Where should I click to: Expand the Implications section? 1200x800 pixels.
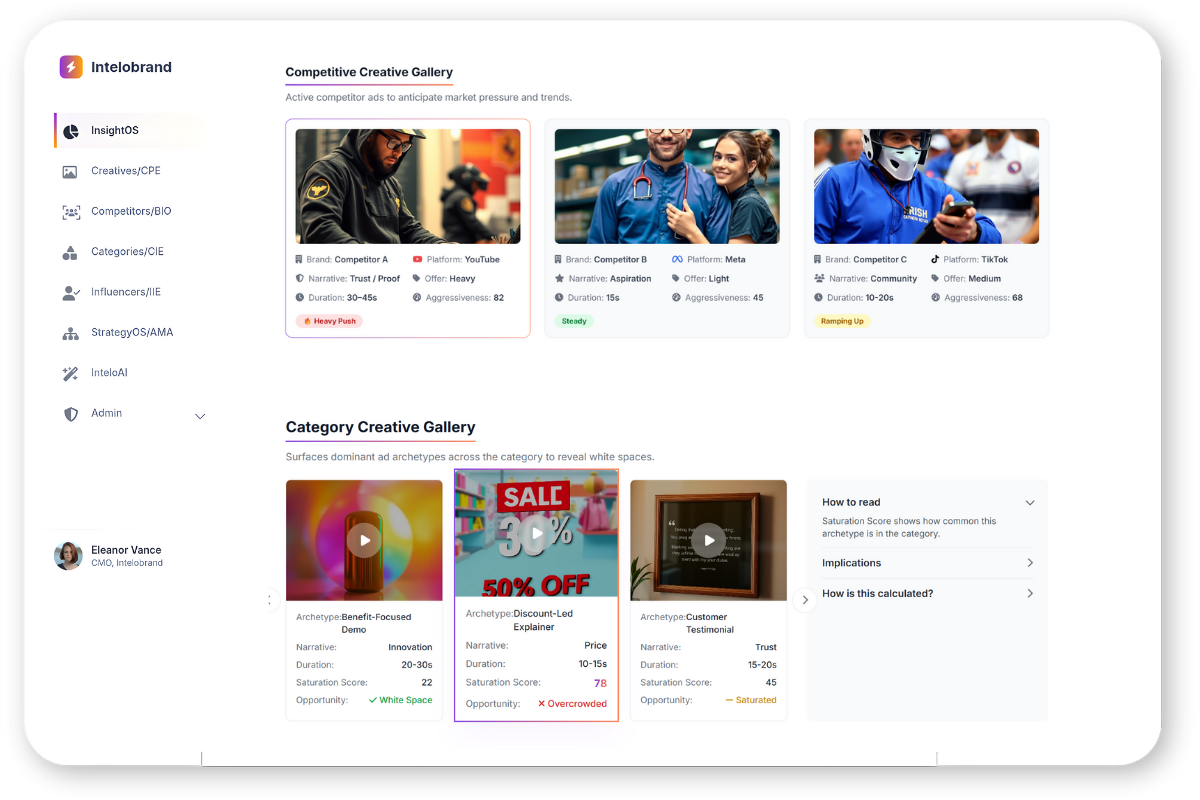[1030, 563]
